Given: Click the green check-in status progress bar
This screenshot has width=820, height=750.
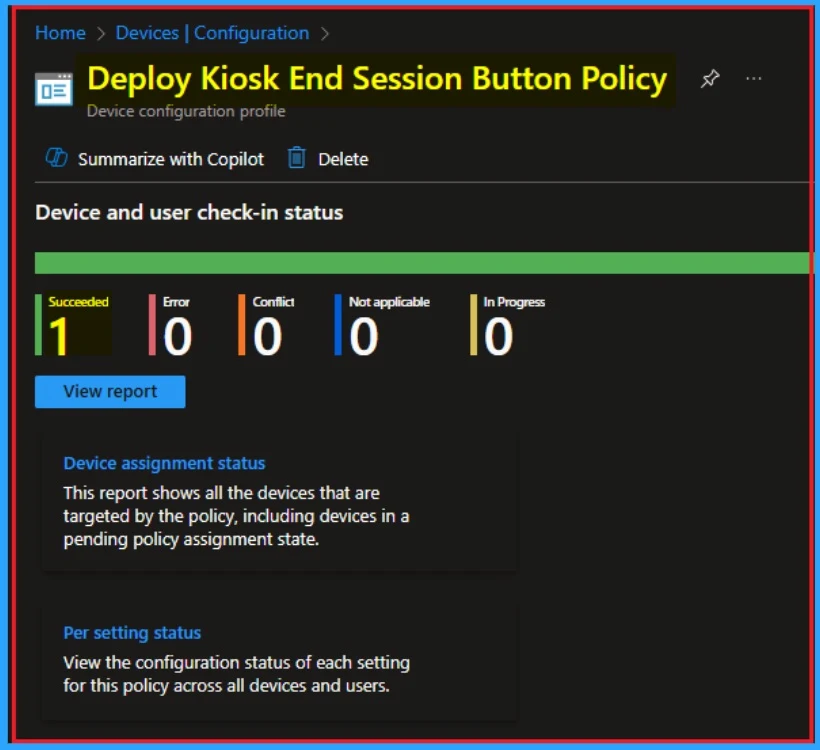Looking at the screenshot, I should [422, 263].
